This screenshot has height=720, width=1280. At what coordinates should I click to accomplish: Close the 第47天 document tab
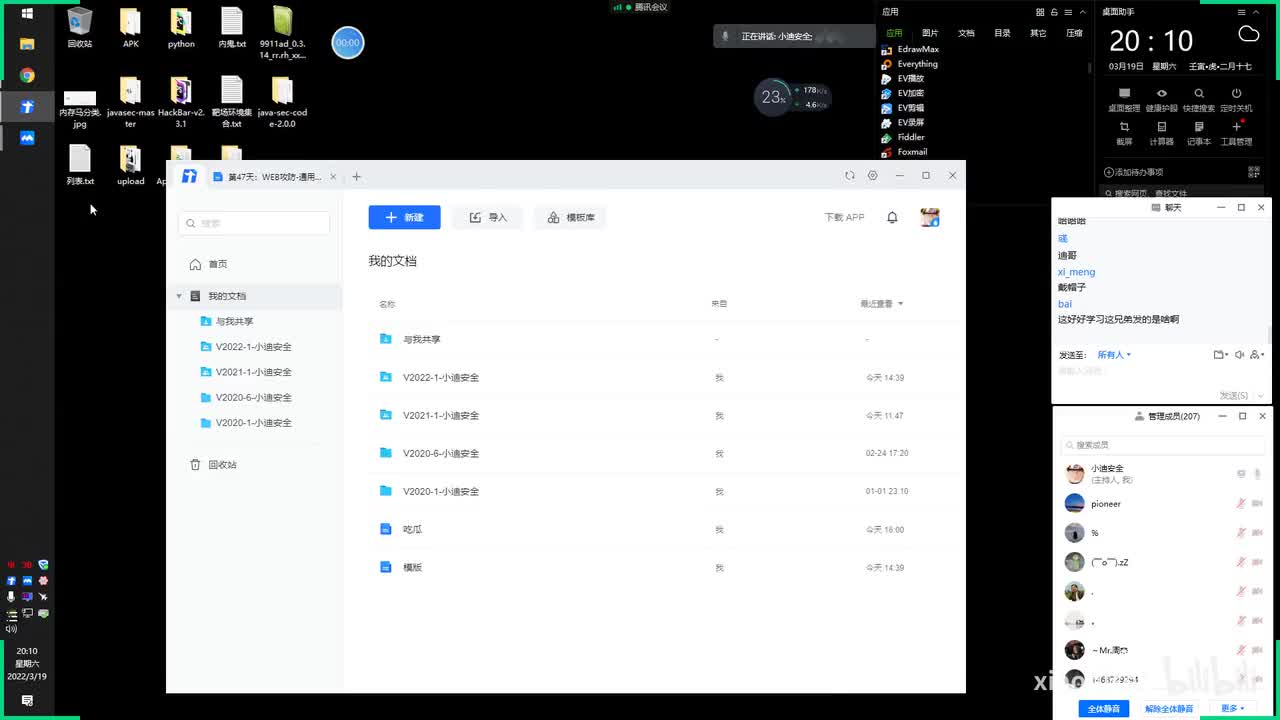(x=333, y=177)
